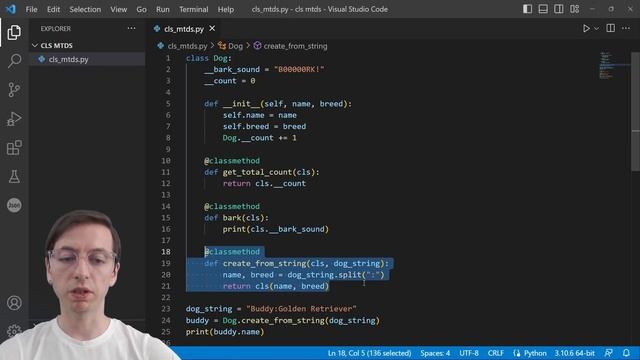
Task: Split the editor to the right
Action: pyautogui.click(x=611, y=28)
